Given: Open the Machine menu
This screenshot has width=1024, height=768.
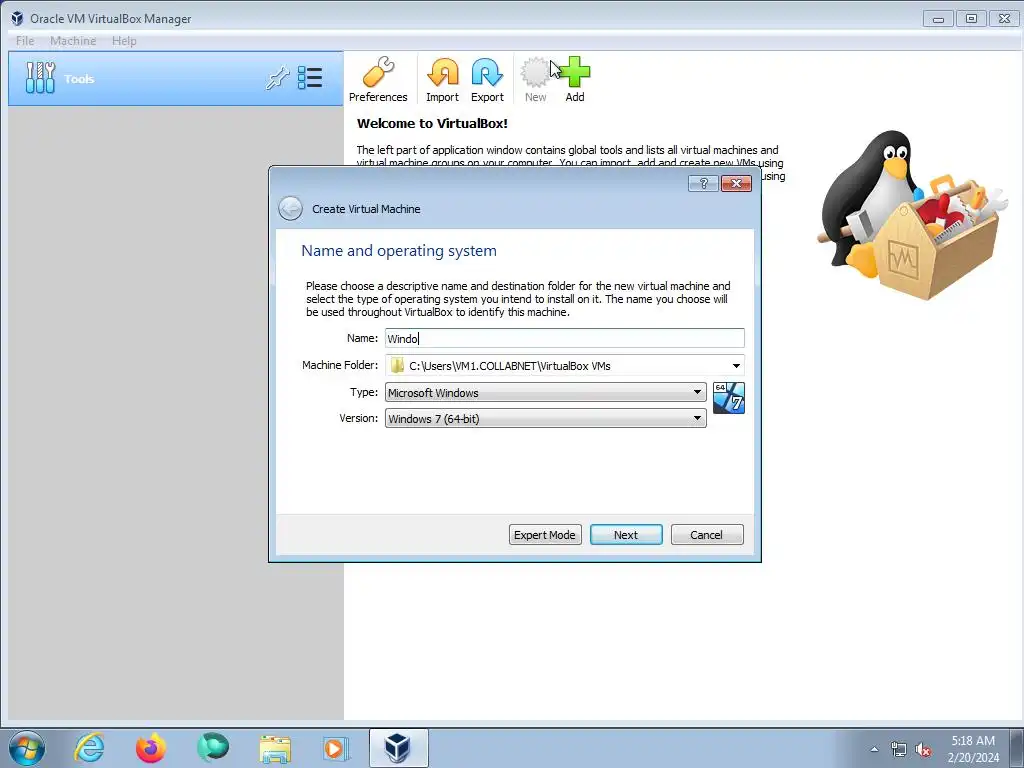Looking at the screenshot, I should click(73, 41).
